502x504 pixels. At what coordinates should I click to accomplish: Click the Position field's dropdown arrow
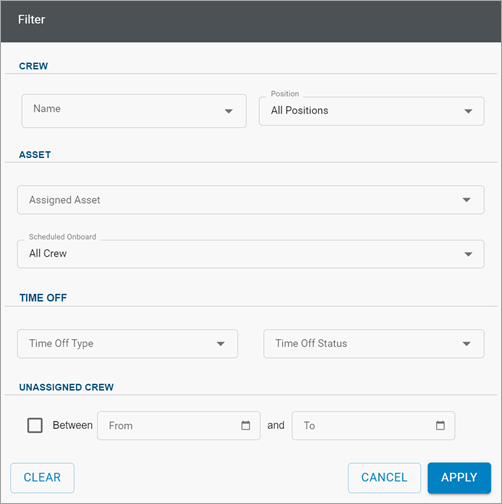[468, 111]
